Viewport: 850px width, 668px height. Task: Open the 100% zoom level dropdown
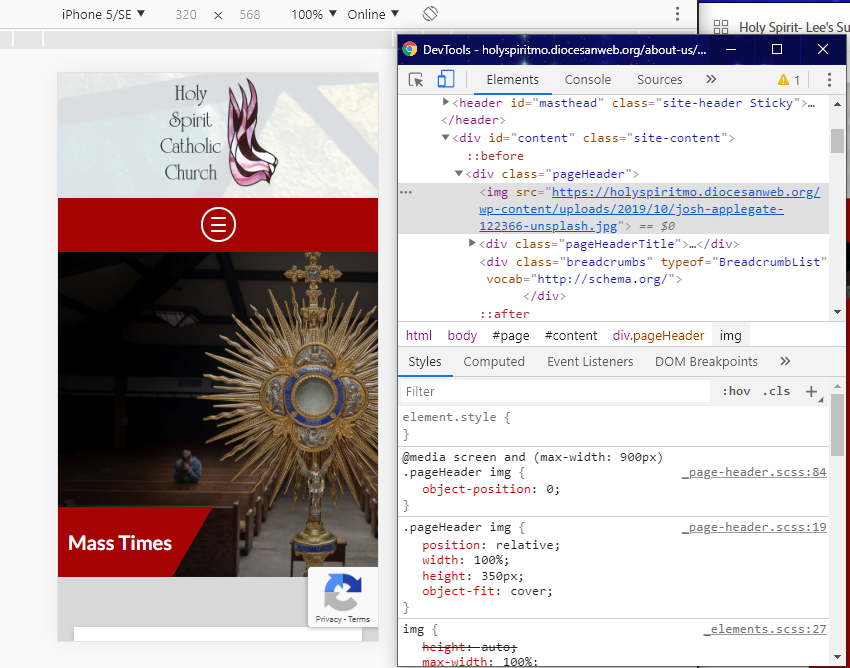pyautogui.click(x=314, y=14)
